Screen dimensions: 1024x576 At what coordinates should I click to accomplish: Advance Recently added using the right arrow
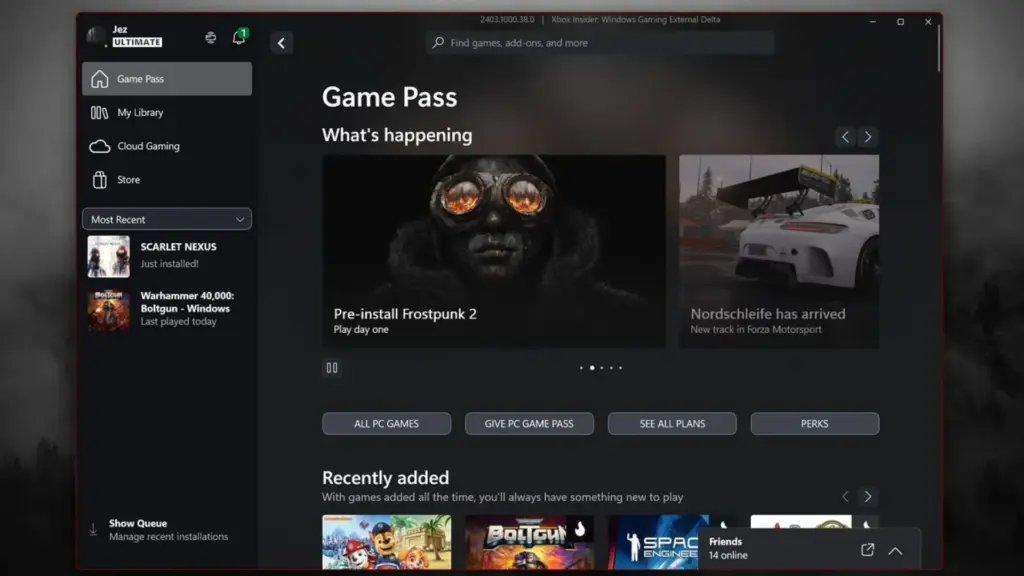point(868,496)
